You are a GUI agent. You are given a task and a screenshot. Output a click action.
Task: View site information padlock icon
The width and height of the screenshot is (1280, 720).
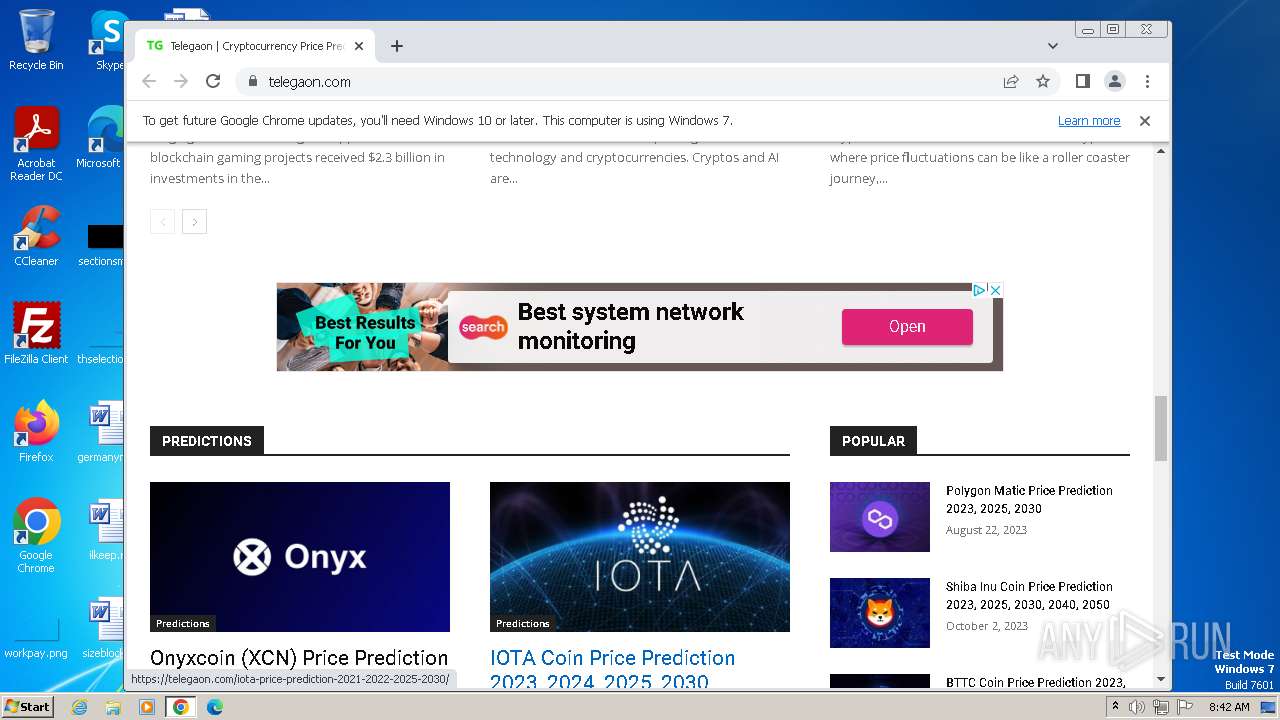pyautogui.click(x=253, y=81)
